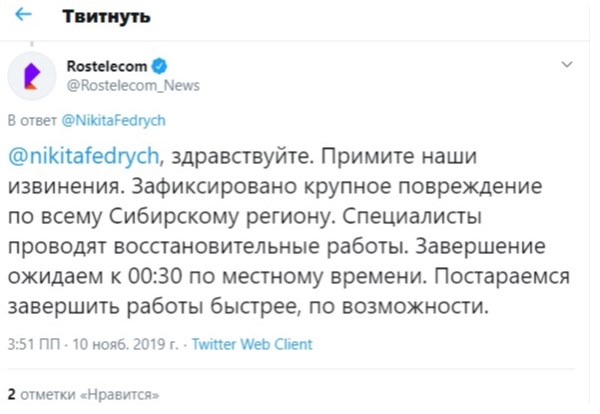Open the Twitter Web Client link
Viewport: 600px width, 414px height.
pyautogui.click(x=252, y=344)
